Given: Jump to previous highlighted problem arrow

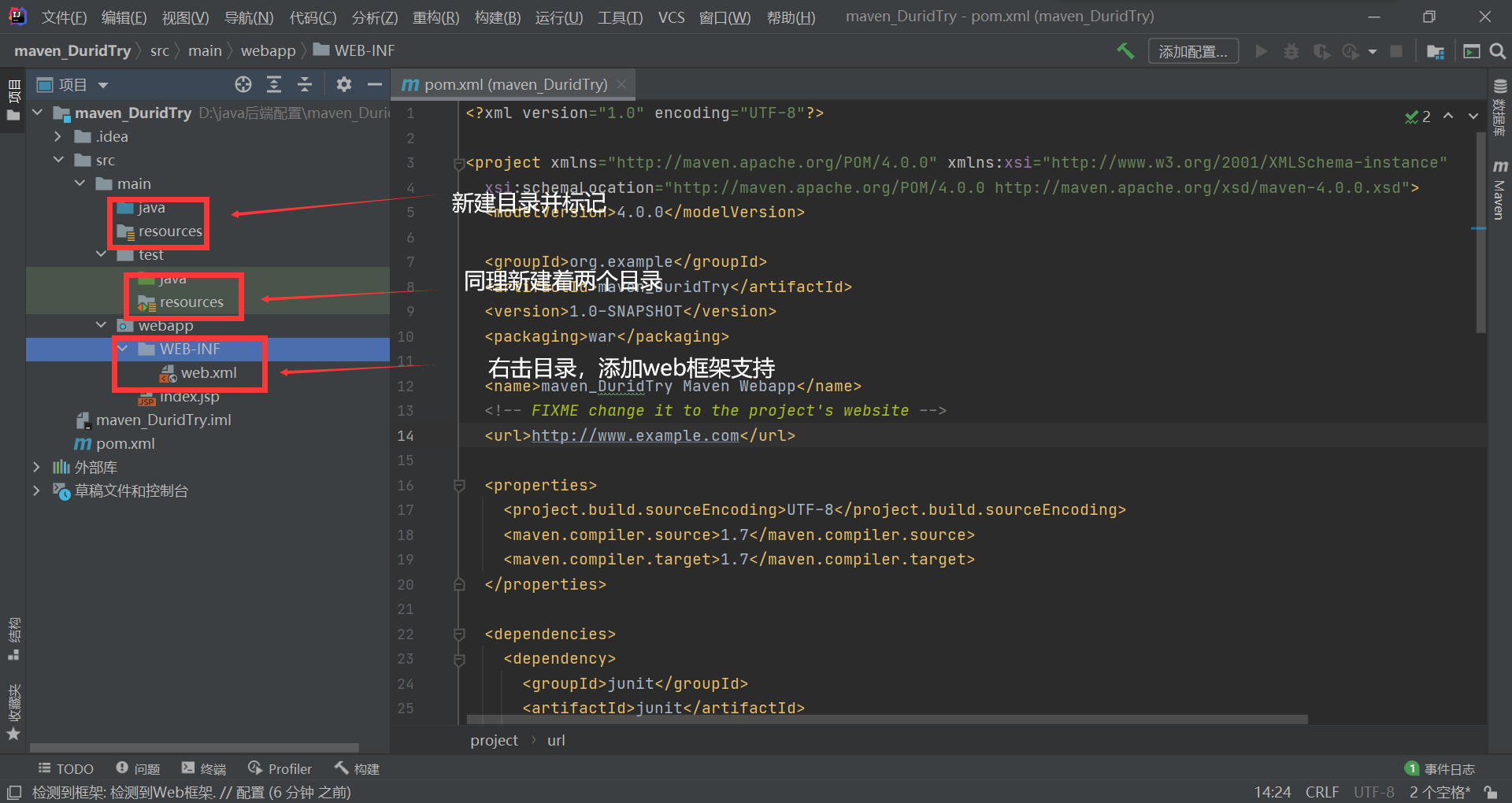Looking at the screenshot, I should click(1448, 116).
